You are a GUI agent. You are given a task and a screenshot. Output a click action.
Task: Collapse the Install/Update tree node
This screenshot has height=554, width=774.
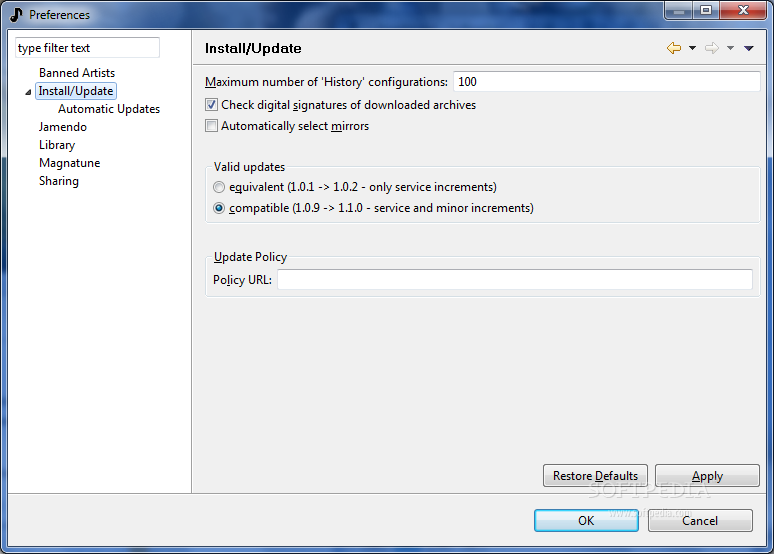pyautogui.click(x=28, y=92)
